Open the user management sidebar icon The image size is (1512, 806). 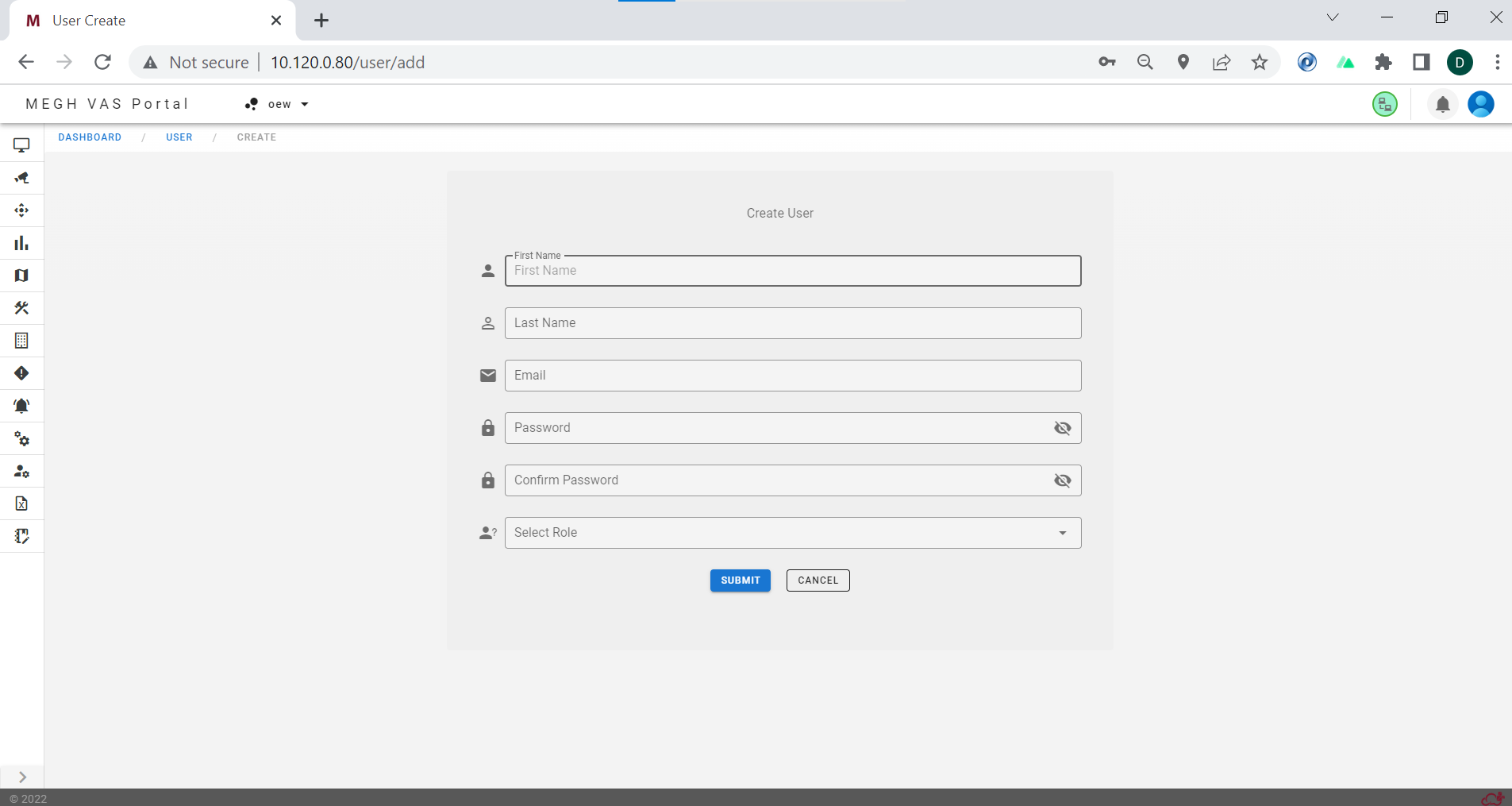click(21, 471)
